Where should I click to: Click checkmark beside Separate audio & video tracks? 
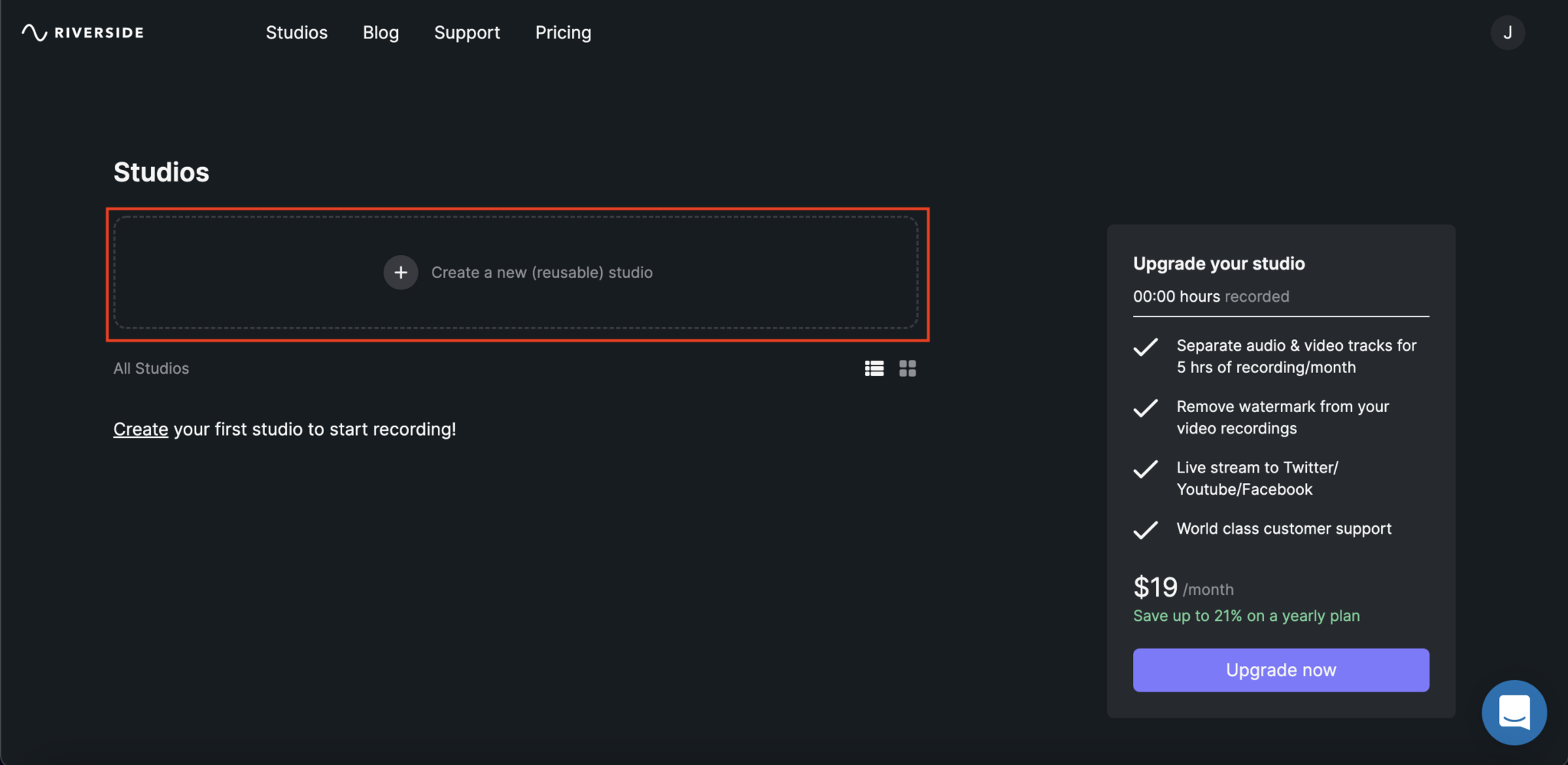[x=1145, y=348]
